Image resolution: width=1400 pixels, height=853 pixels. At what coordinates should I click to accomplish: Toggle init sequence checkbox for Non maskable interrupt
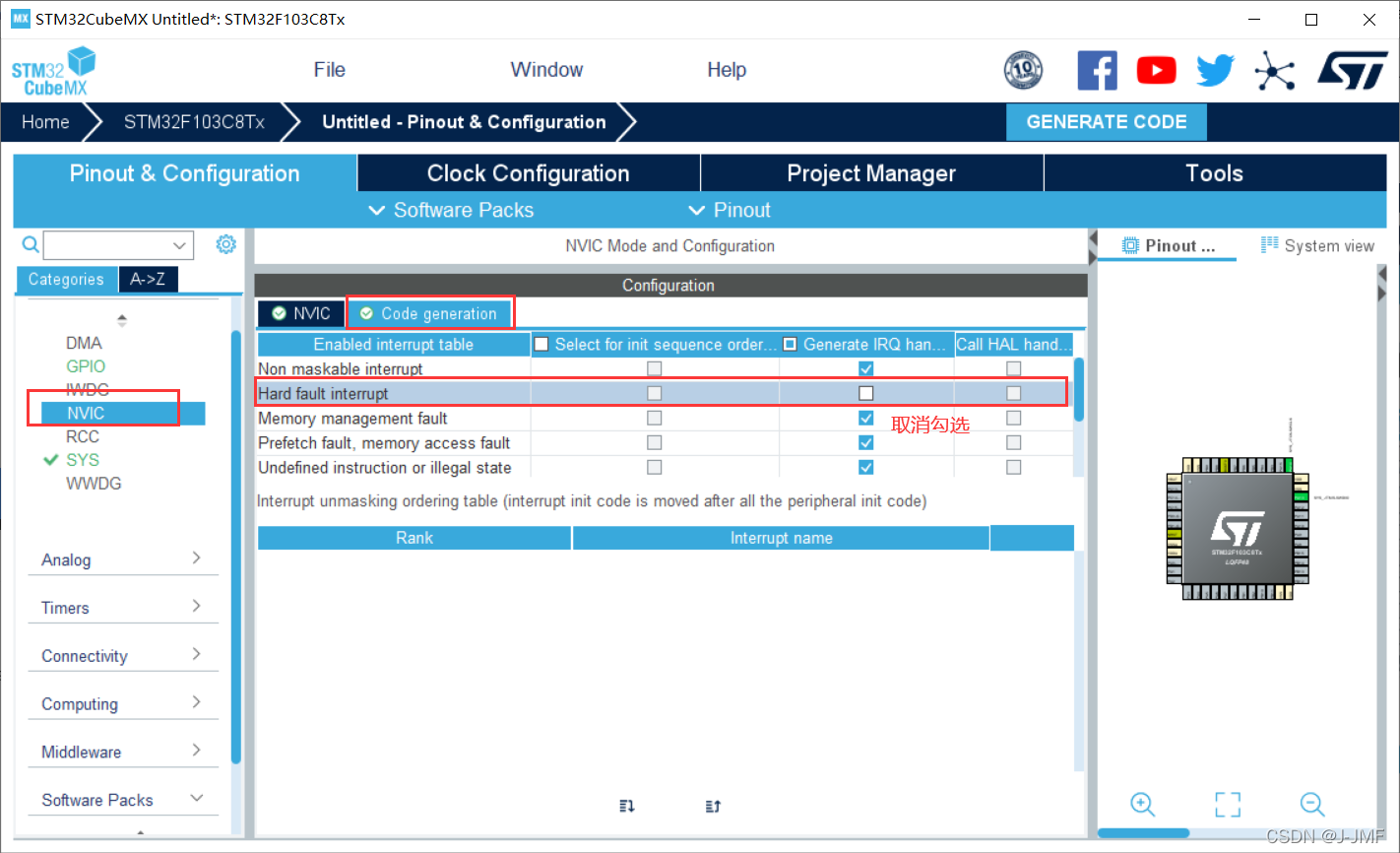click(x=654, y=368)
